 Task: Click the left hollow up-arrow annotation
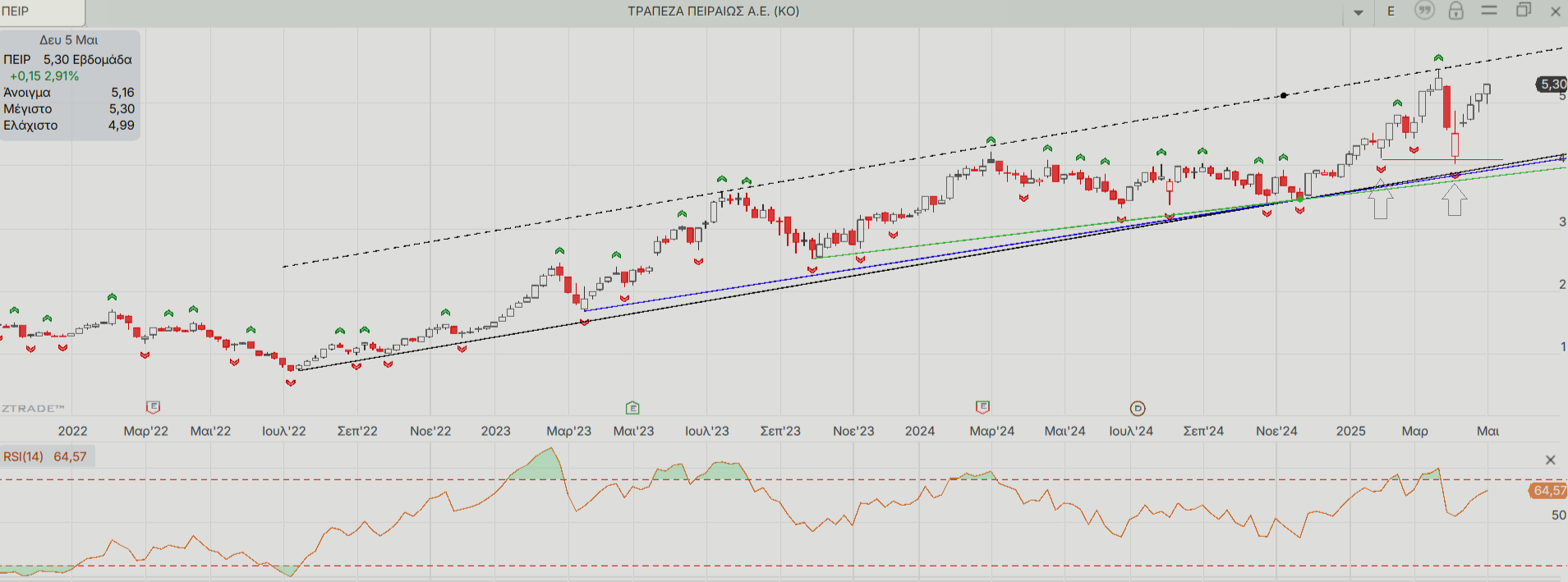click(1381, 200)
